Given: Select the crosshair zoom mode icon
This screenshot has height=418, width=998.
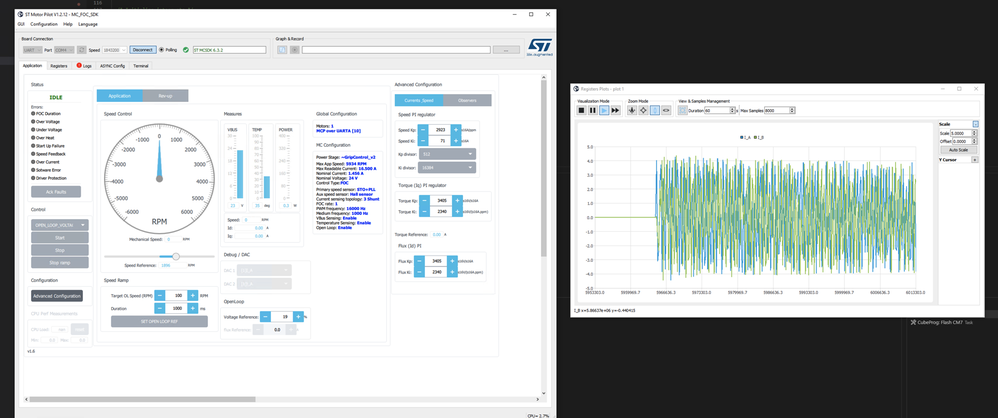Looking at the screenshot, I should (x=643, y=110).
